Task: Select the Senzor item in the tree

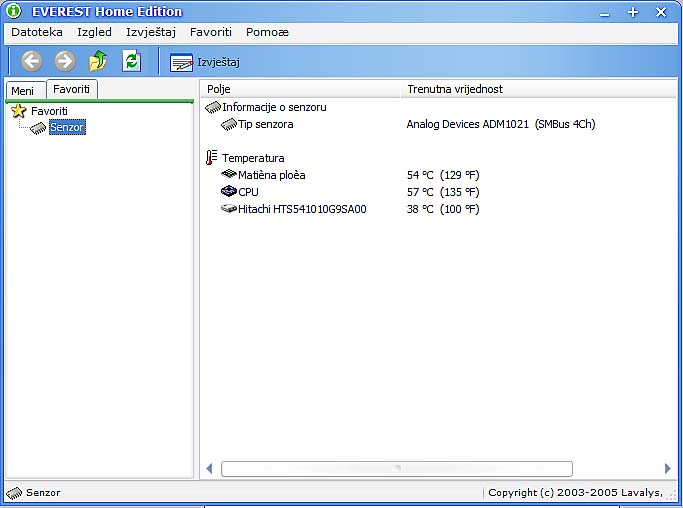Action: (x=67, y=128)
